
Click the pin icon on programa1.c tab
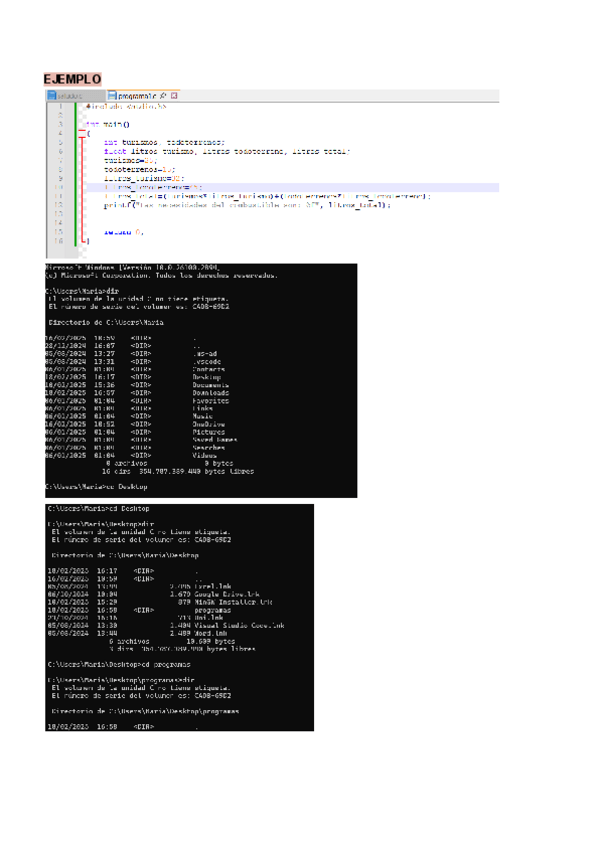point(163,96)
